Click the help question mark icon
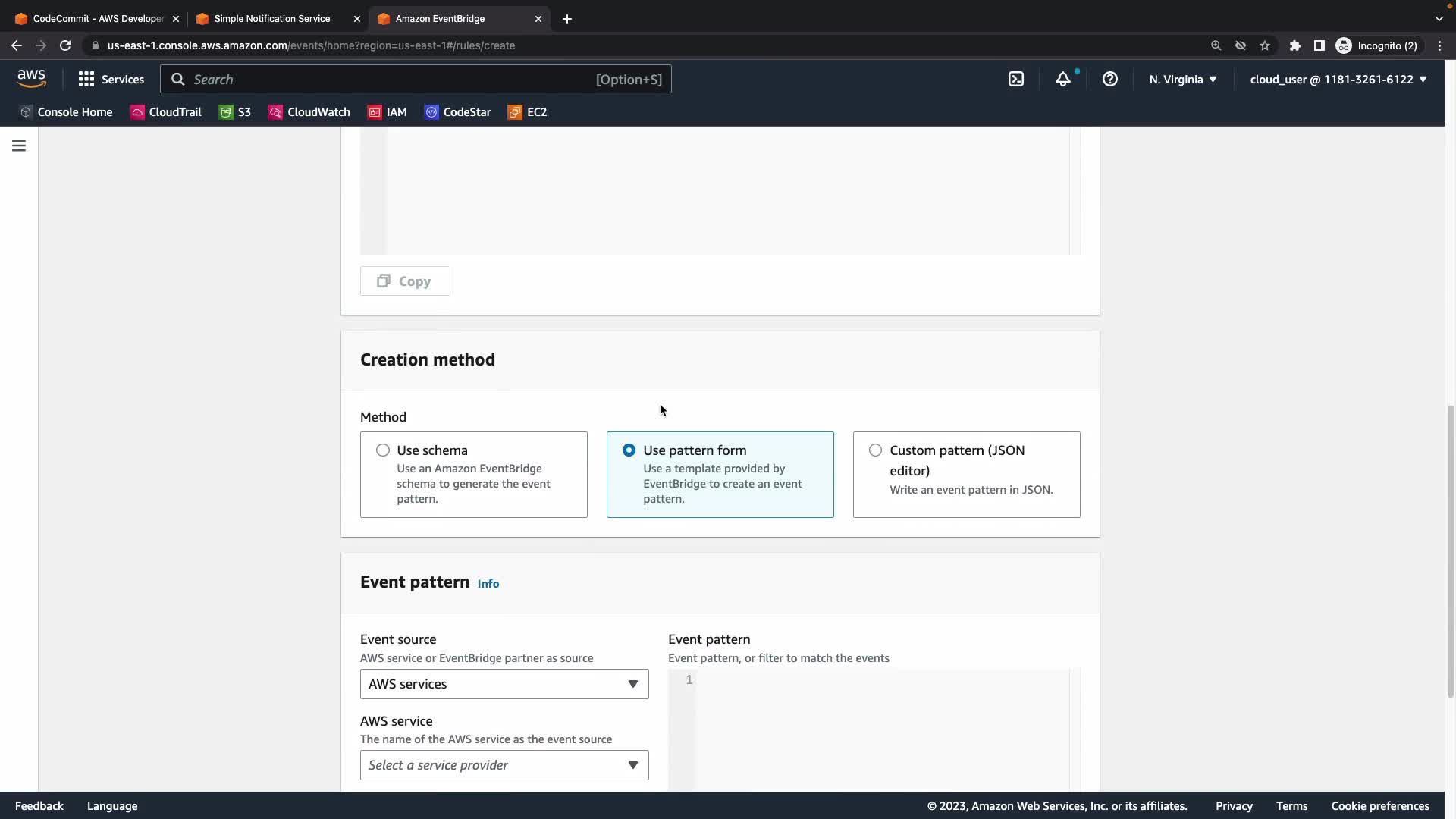This screenshot has width=1456, height=819. 1109,79
